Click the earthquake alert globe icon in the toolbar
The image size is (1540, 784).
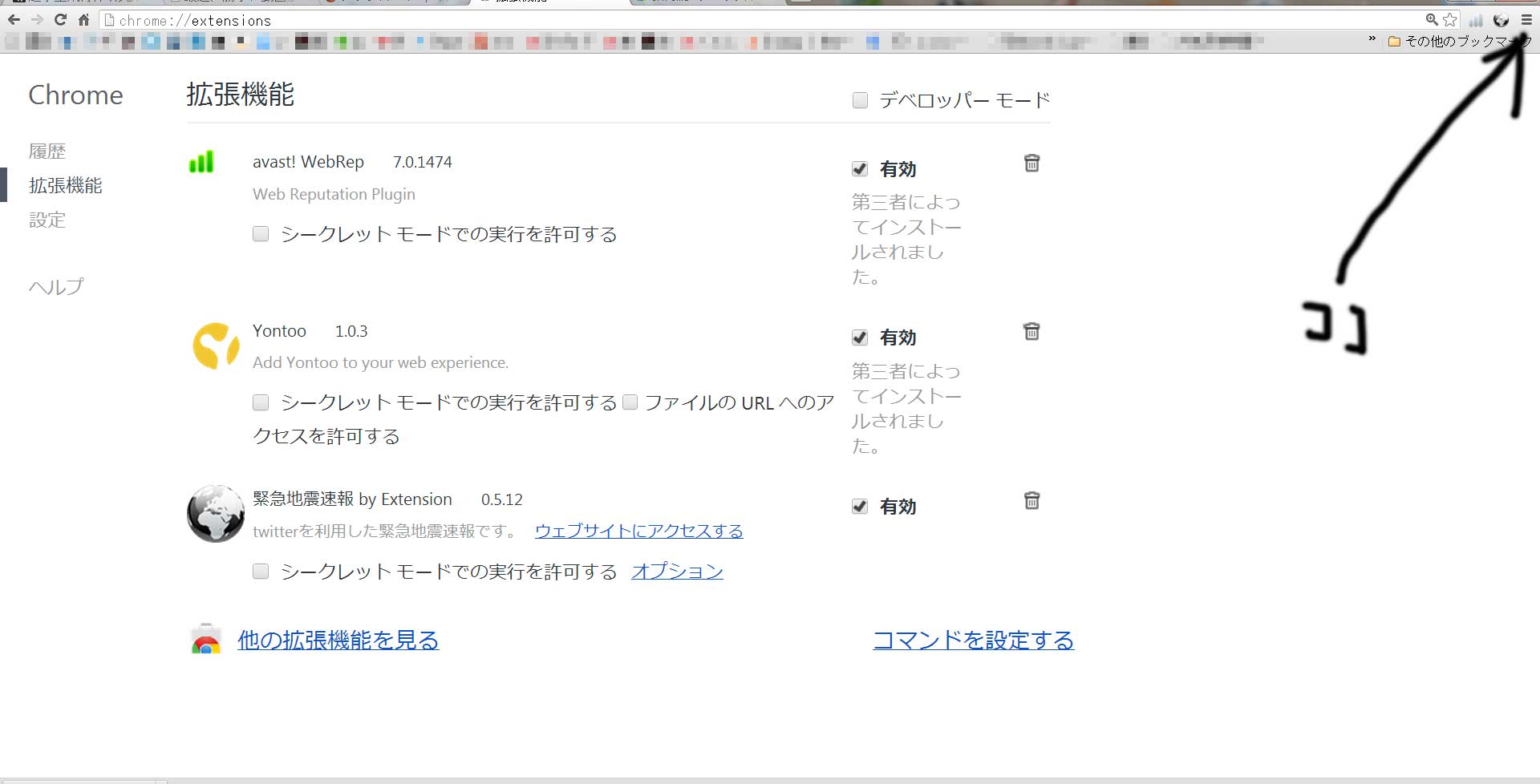tap(1501, 20)
